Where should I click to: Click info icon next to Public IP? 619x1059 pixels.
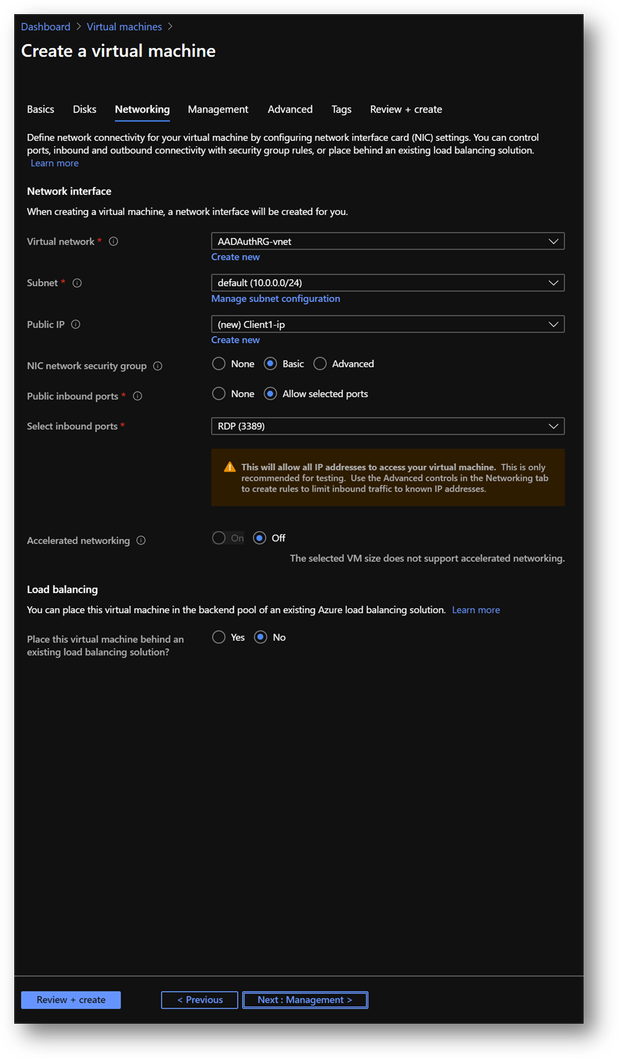click(x=76, y=324)
